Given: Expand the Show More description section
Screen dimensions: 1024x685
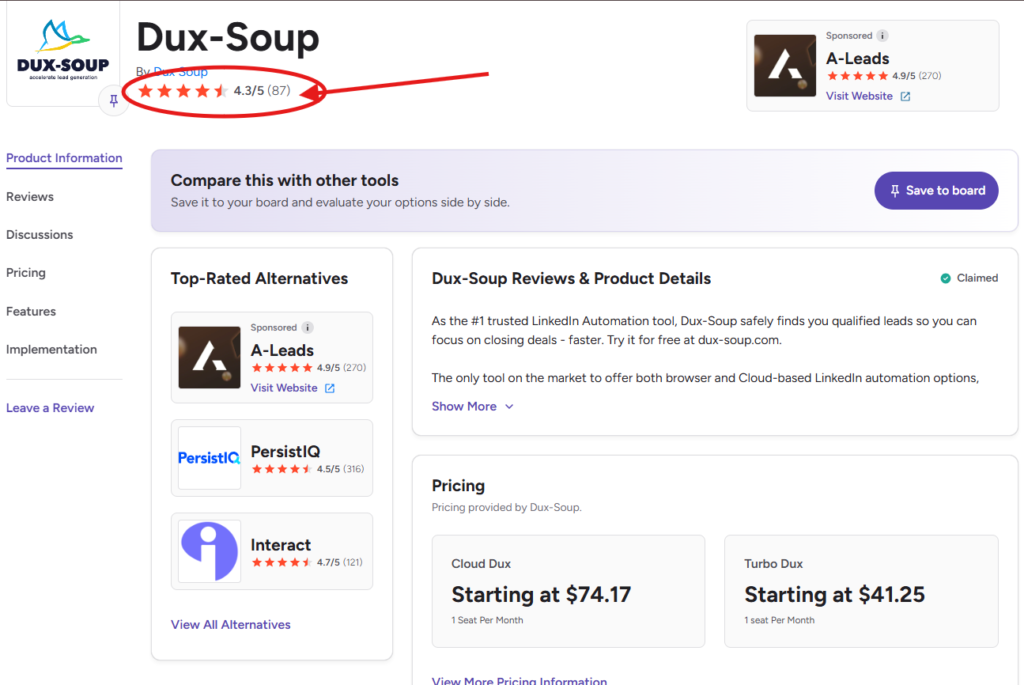Looking at the screenshot, I should tap(464, 406).
